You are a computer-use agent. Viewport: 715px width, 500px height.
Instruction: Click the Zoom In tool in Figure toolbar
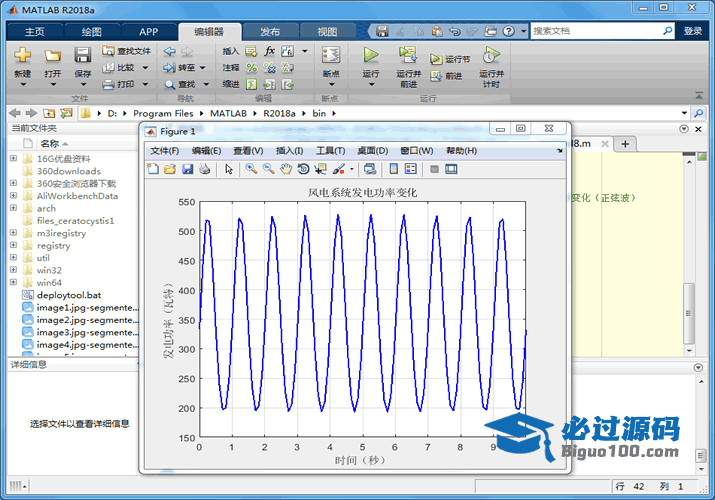(x=251, y=169)
